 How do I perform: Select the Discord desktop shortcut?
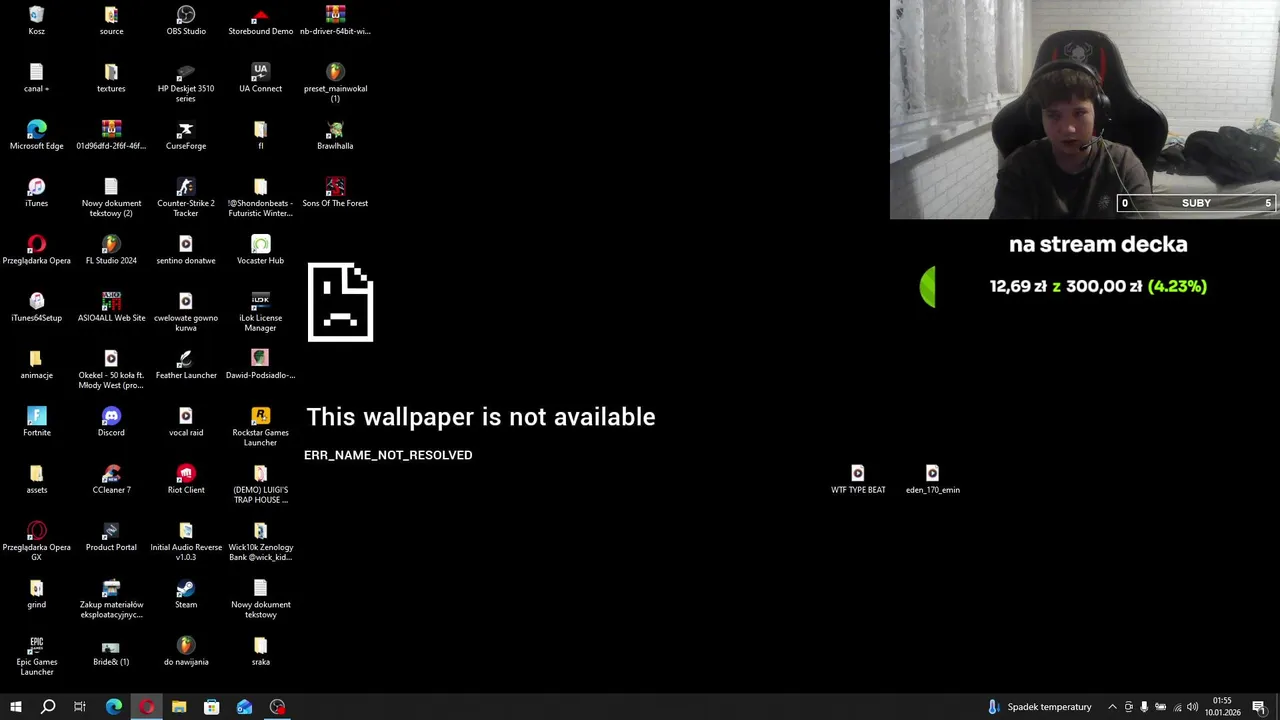[111, 422]
